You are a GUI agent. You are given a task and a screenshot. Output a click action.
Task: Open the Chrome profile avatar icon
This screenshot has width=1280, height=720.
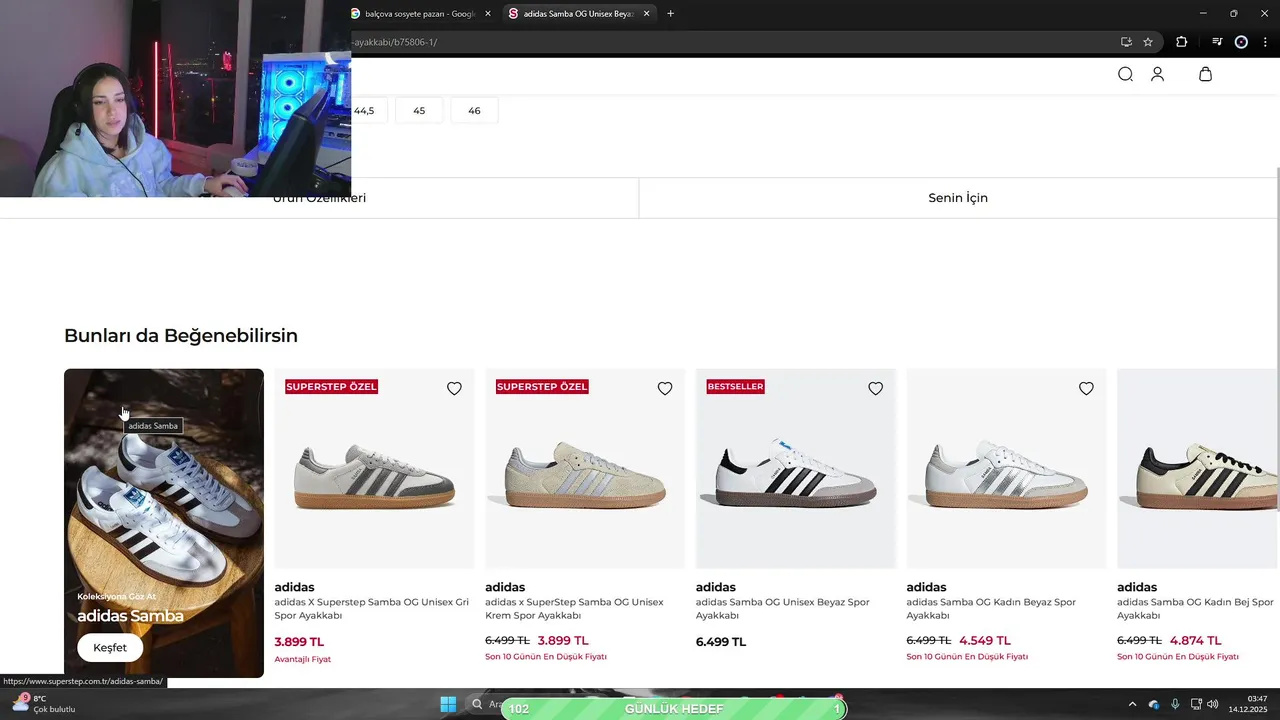tap(1241, 42)
